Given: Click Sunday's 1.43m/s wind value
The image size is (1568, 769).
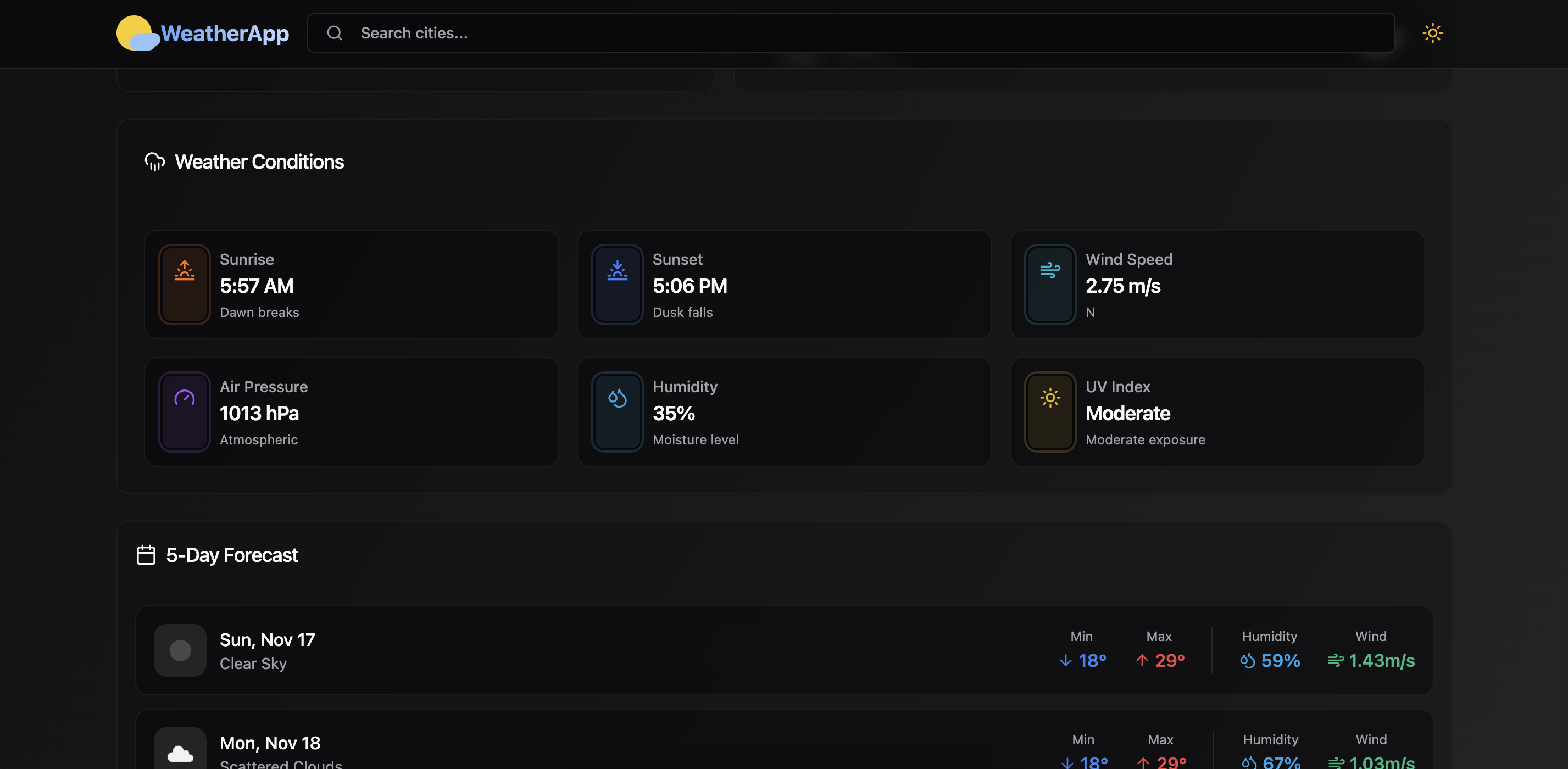Looking at the screenshot, I should click(1381, 661).
